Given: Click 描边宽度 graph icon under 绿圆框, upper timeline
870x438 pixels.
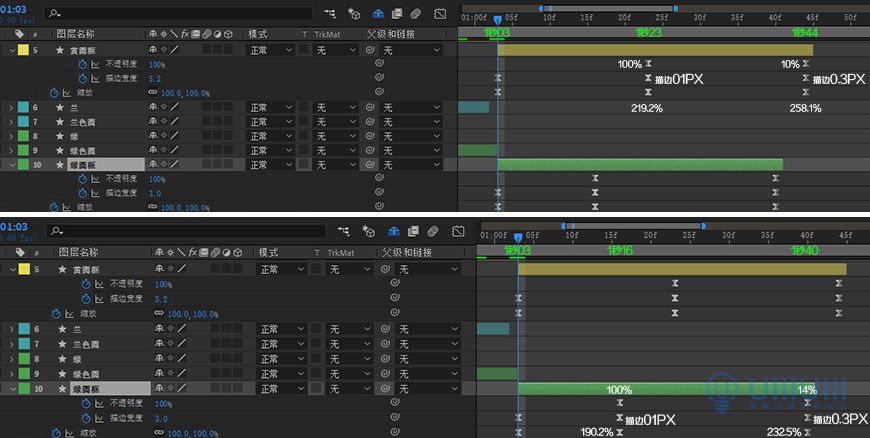Looking at the screenshot, I should coord(96,193).
